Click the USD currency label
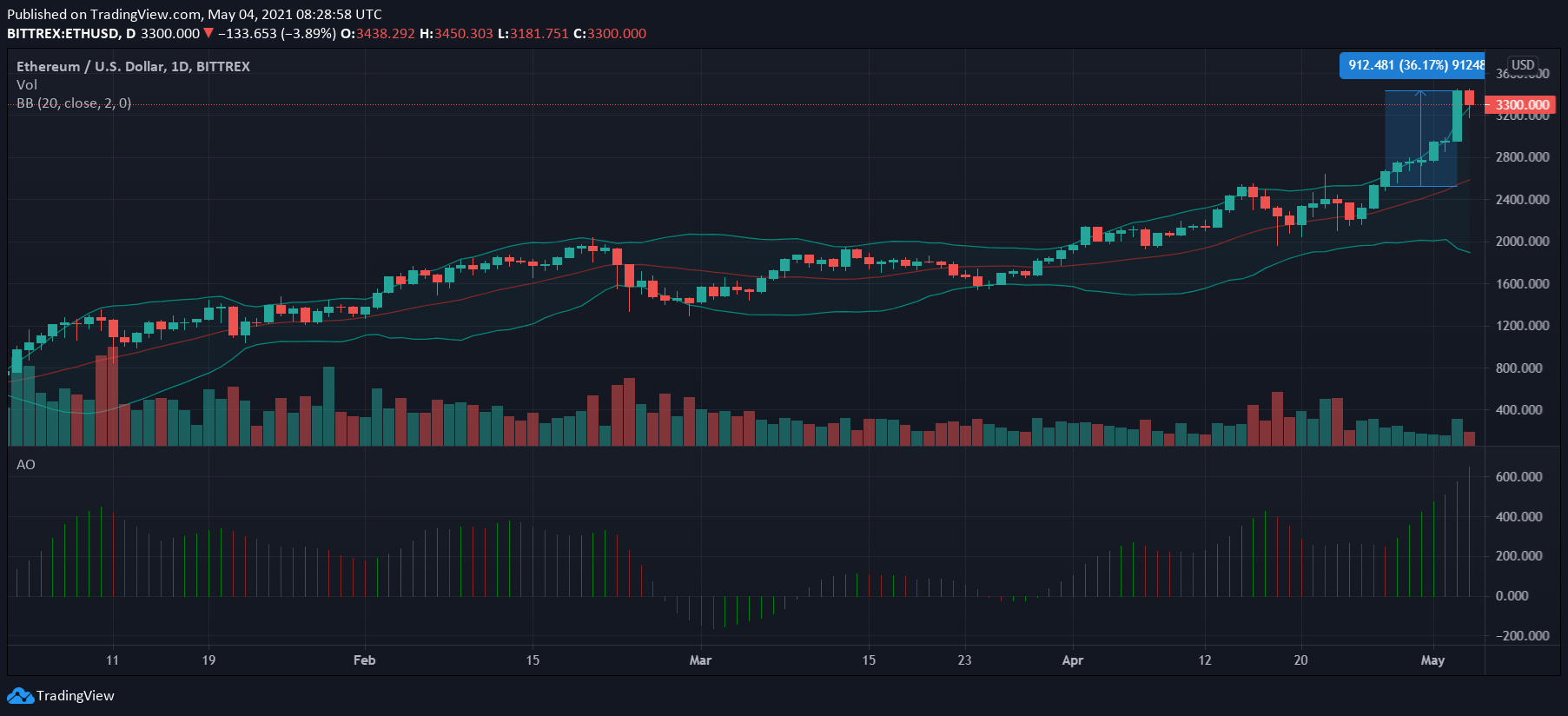The height and width of the screenshot is (716, 1568). (1523, 65)
